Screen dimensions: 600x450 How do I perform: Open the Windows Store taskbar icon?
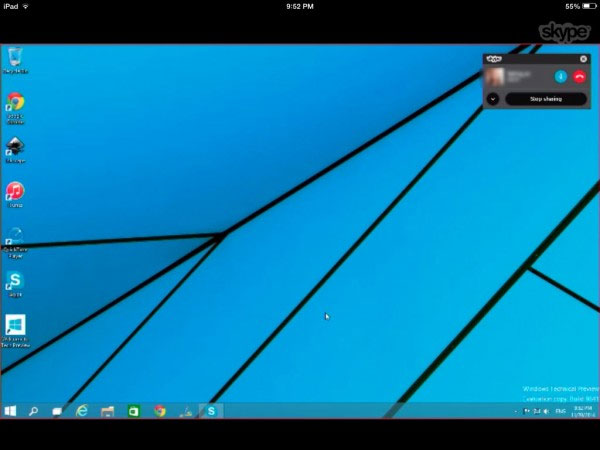[134, 411]
